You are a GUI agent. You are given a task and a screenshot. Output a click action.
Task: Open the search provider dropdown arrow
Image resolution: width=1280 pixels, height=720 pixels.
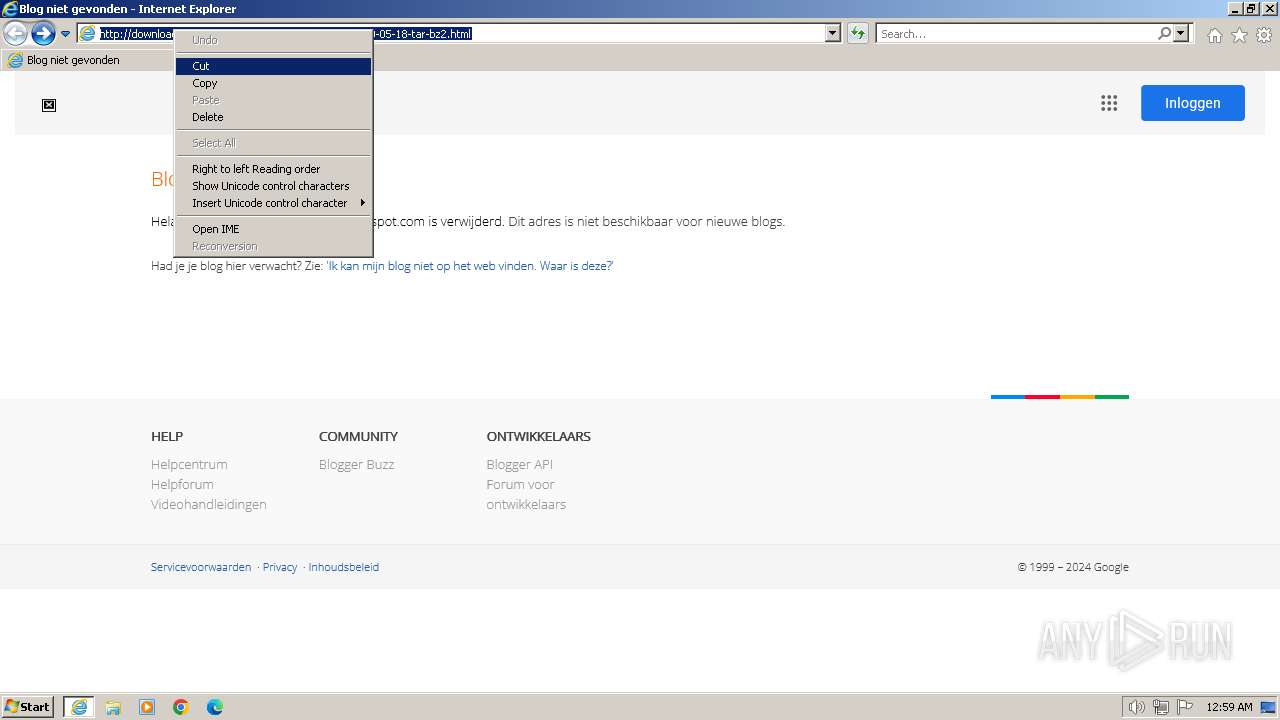coord(1182,34)
